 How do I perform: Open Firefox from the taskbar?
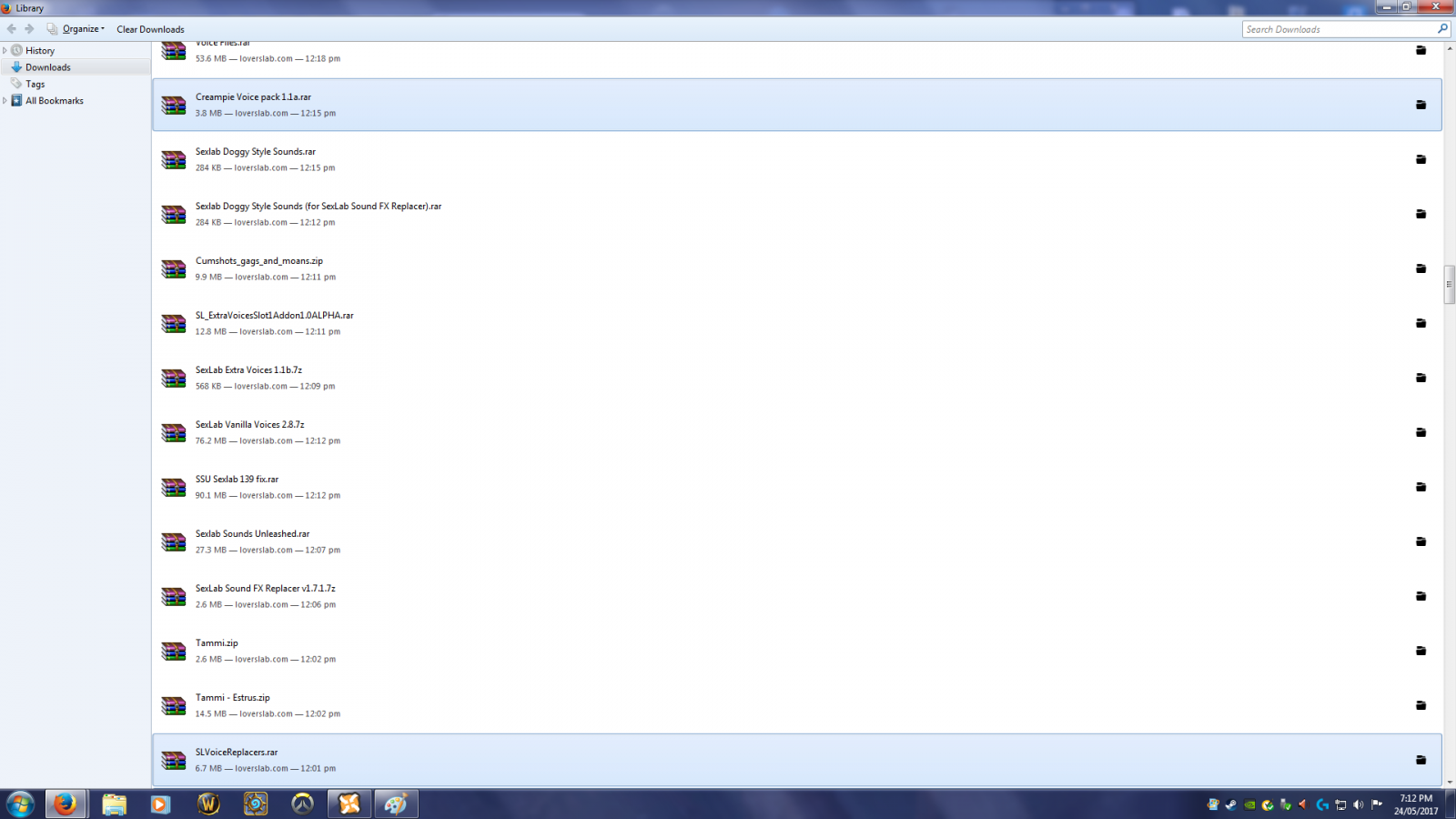[66, 804]
